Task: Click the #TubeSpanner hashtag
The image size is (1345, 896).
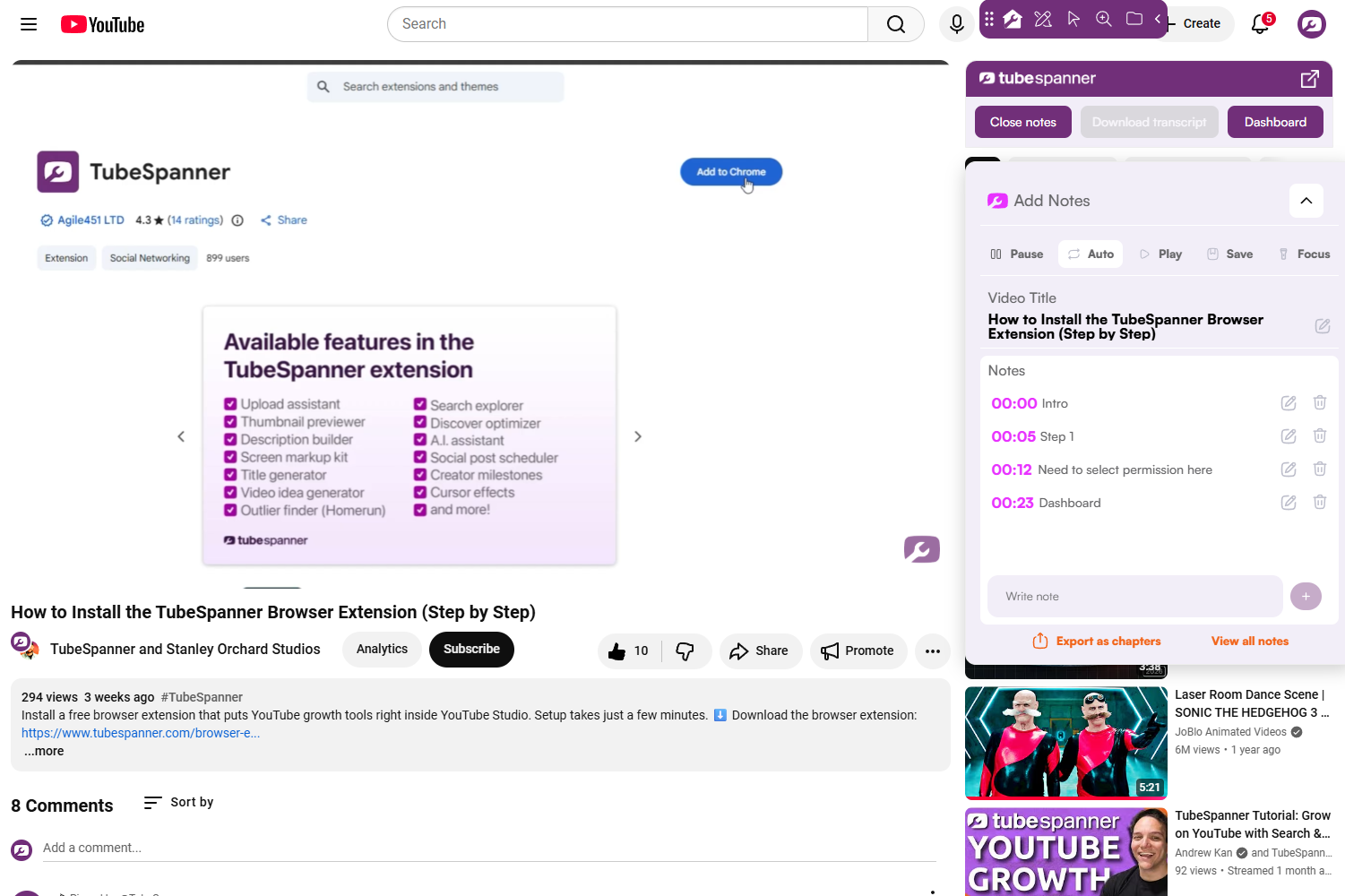Action: [202, 697]
